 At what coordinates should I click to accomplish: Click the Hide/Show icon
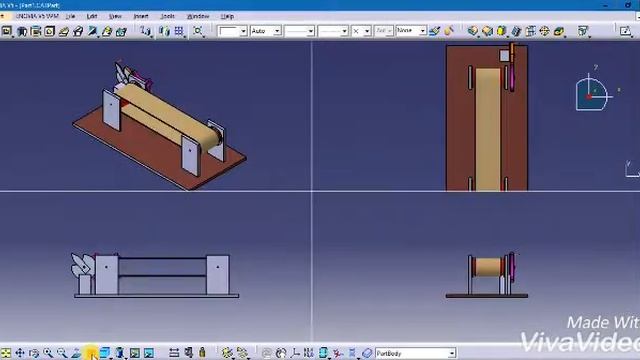click(x=135, y=353)
